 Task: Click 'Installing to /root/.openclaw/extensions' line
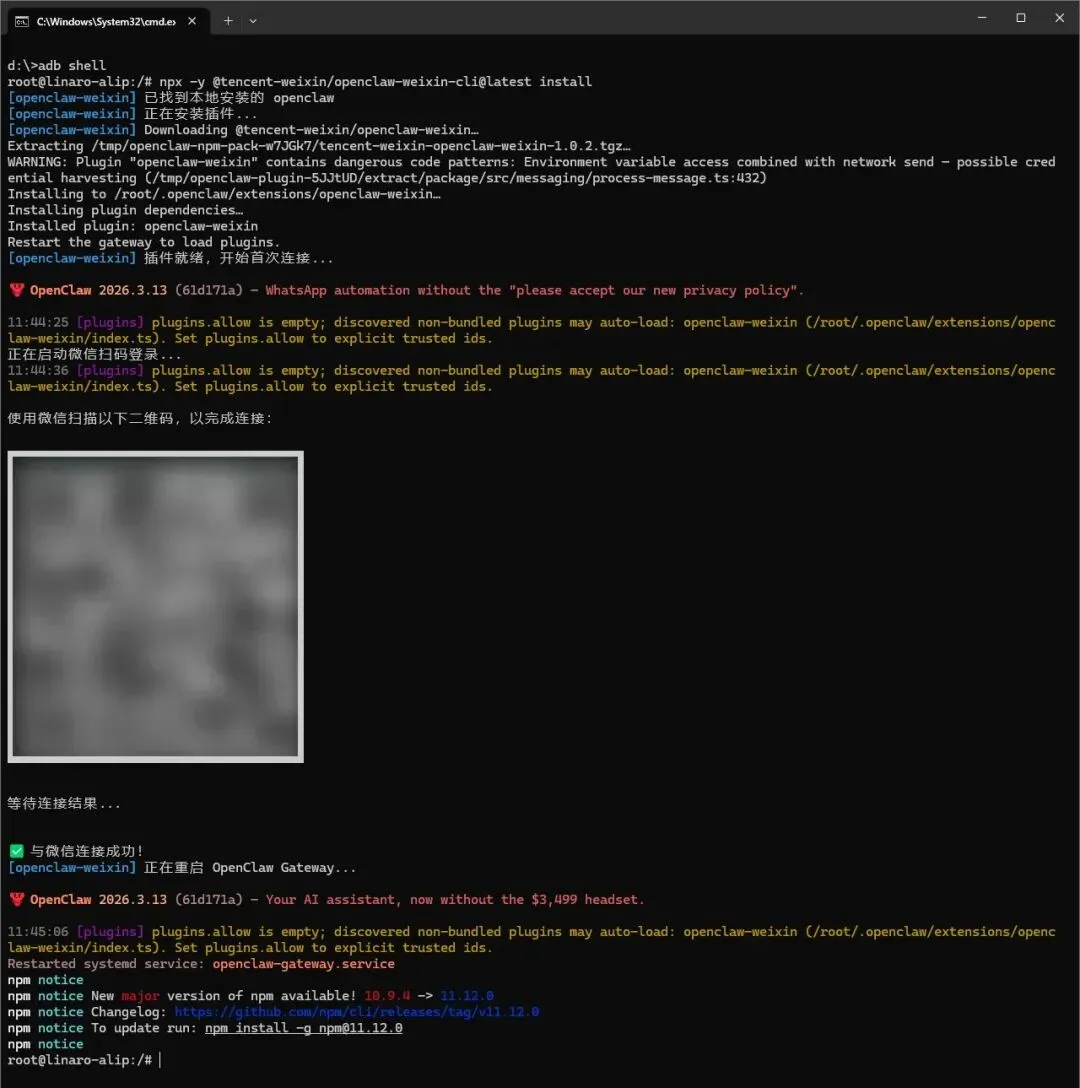(224, 194)
